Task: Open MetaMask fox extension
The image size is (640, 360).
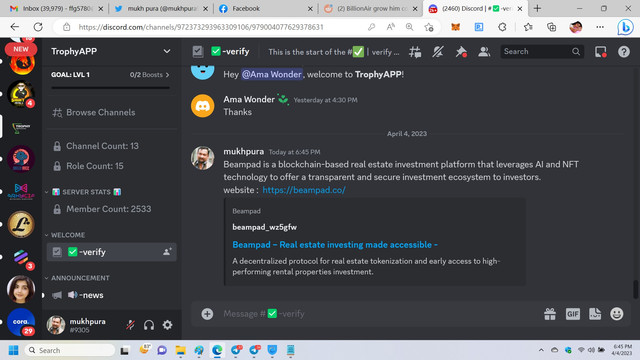Action: 456,27
